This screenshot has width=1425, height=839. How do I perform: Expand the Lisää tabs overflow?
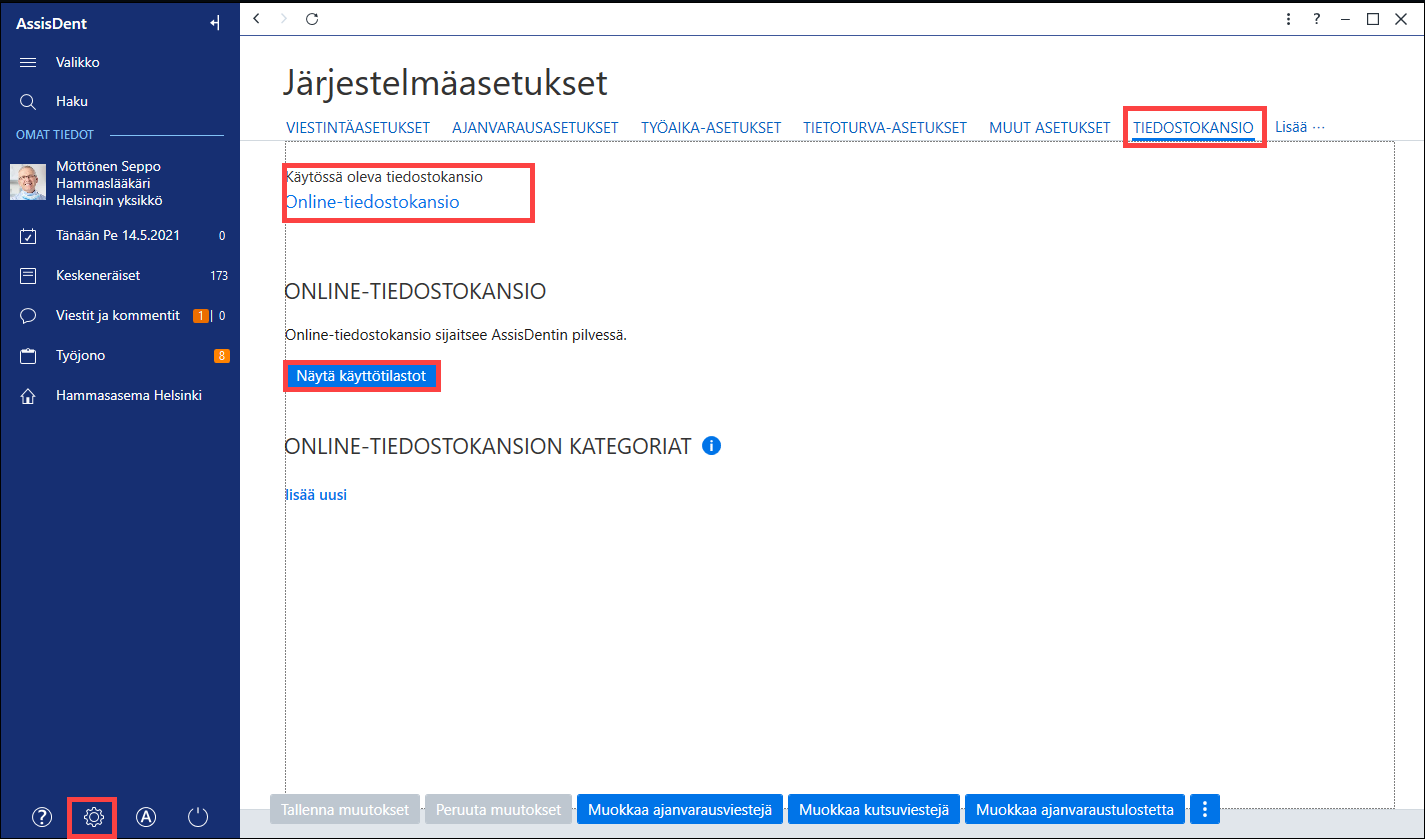click(x=1300, y=127)
